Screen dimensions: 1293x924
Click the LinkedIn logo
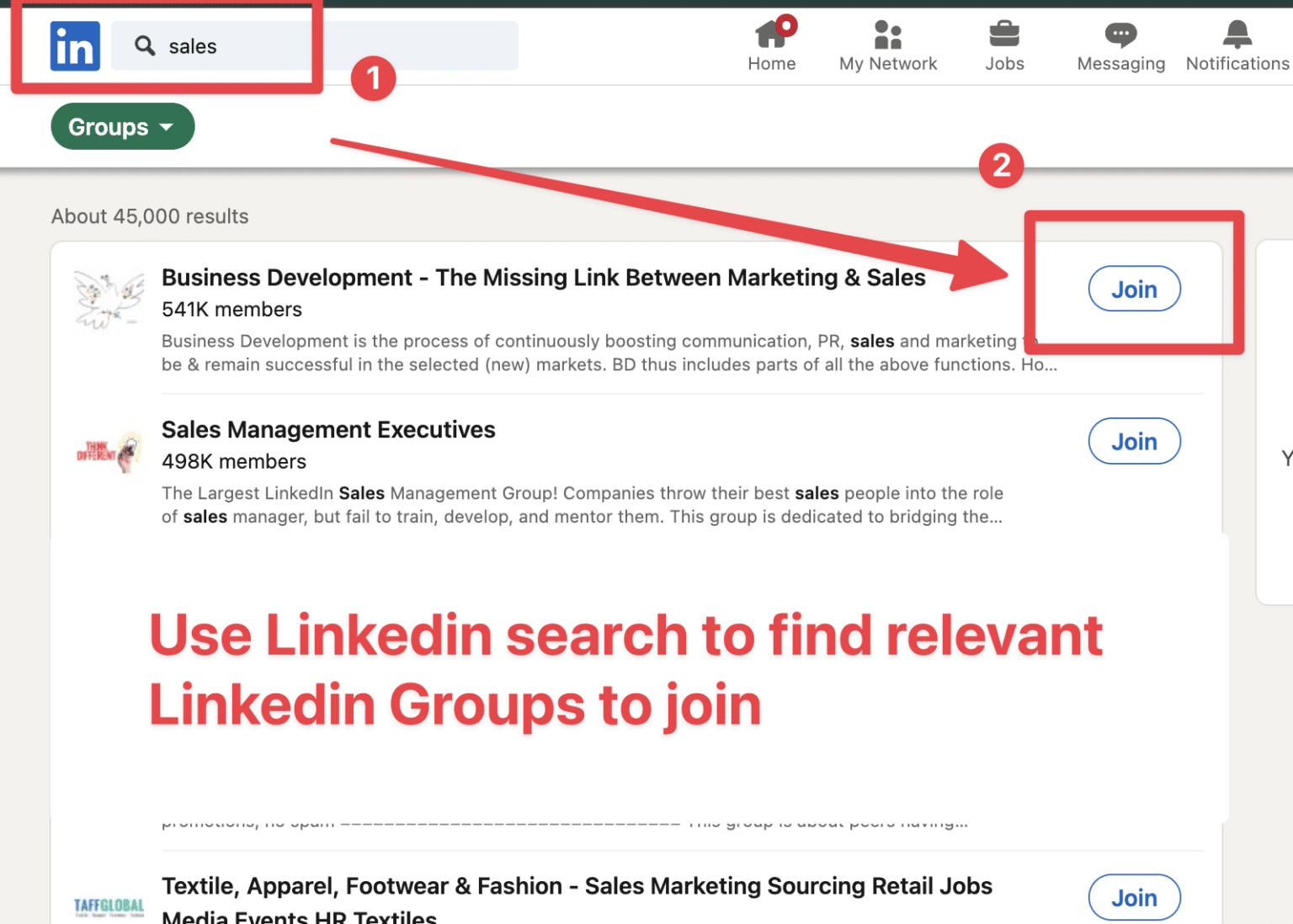74,46
